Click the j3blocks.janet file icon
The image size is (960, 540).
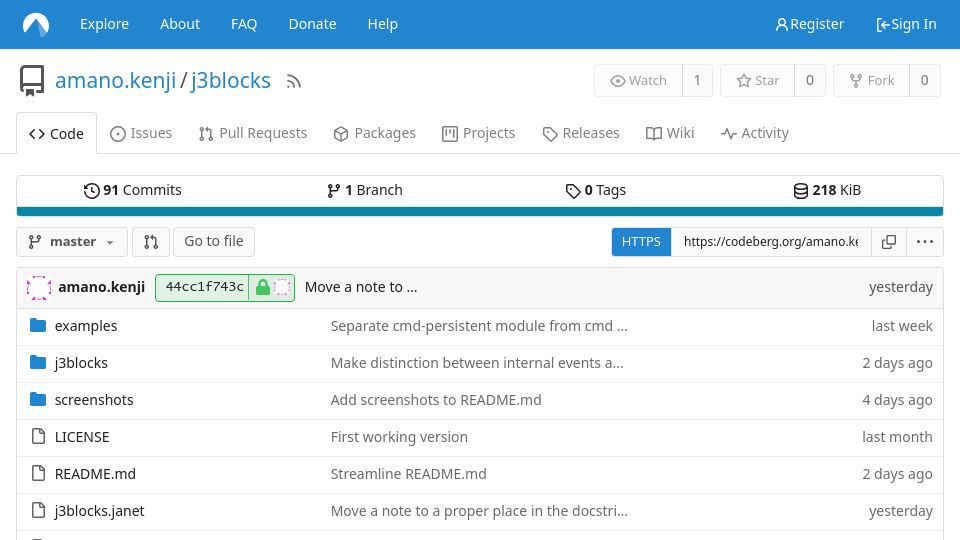tap(38, 510)
